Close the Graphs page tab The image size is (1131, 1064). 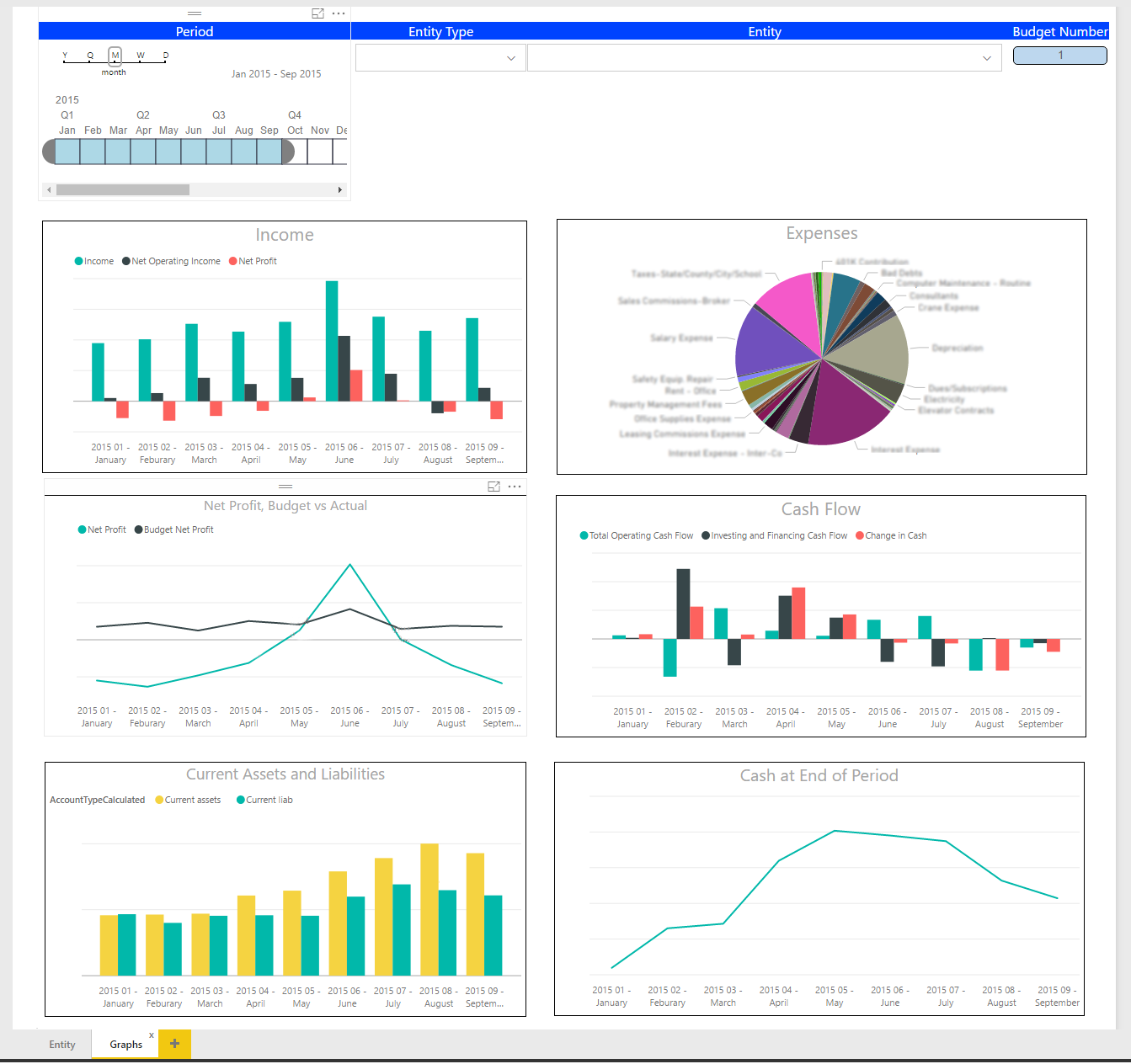click(152, 1035)
